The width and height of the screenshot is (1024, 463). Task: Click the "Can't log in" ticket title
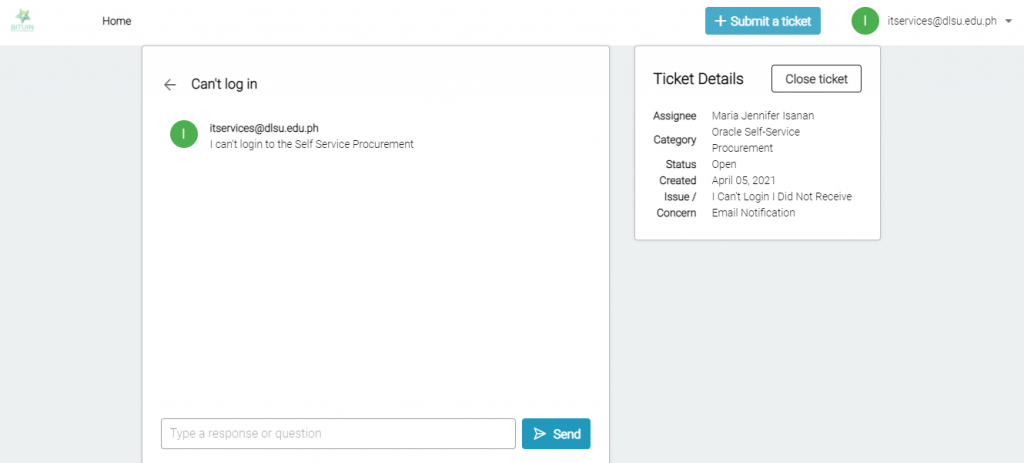(x=224, y=85)
